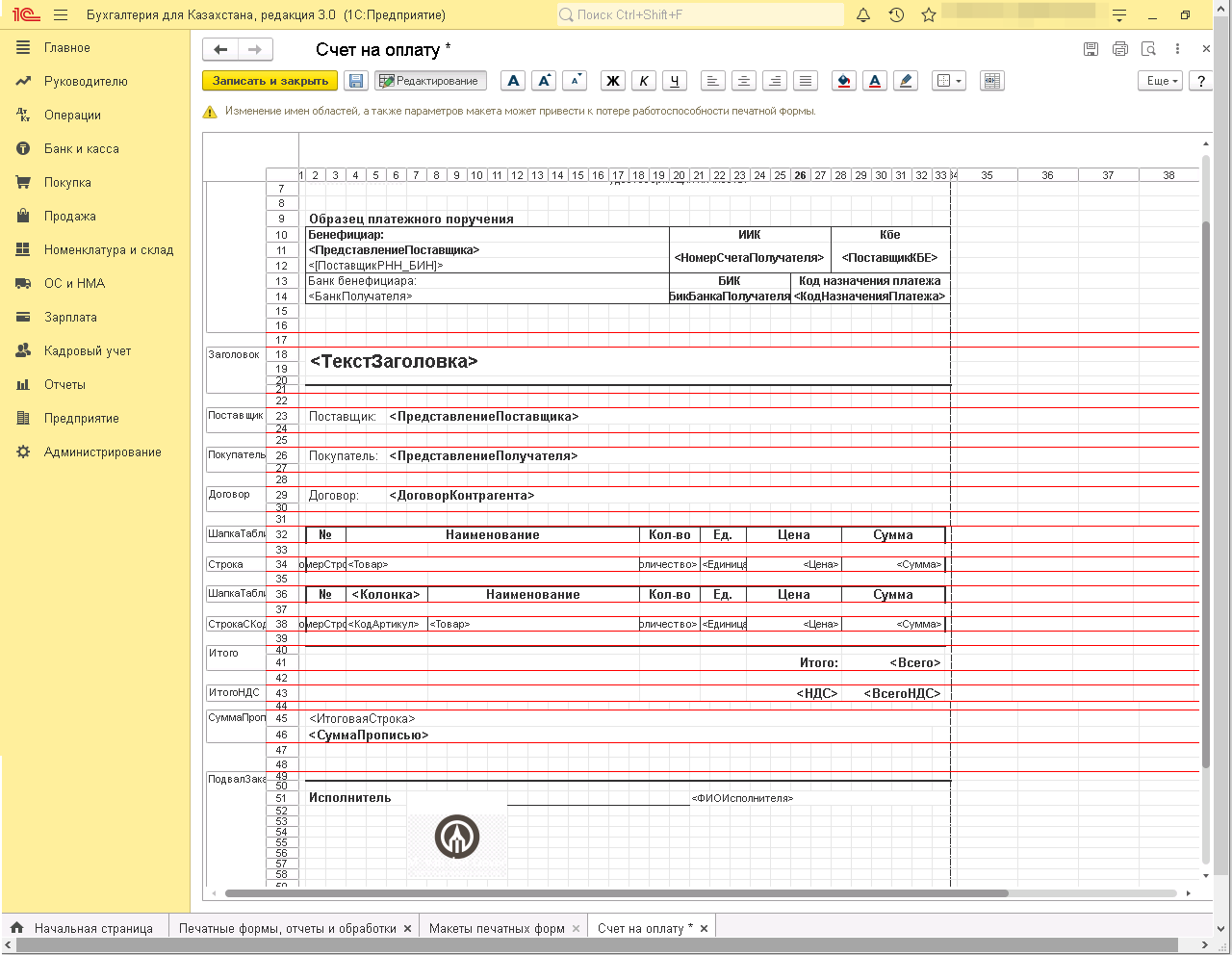
Task: Justify text across width
Action: point(806,81)
